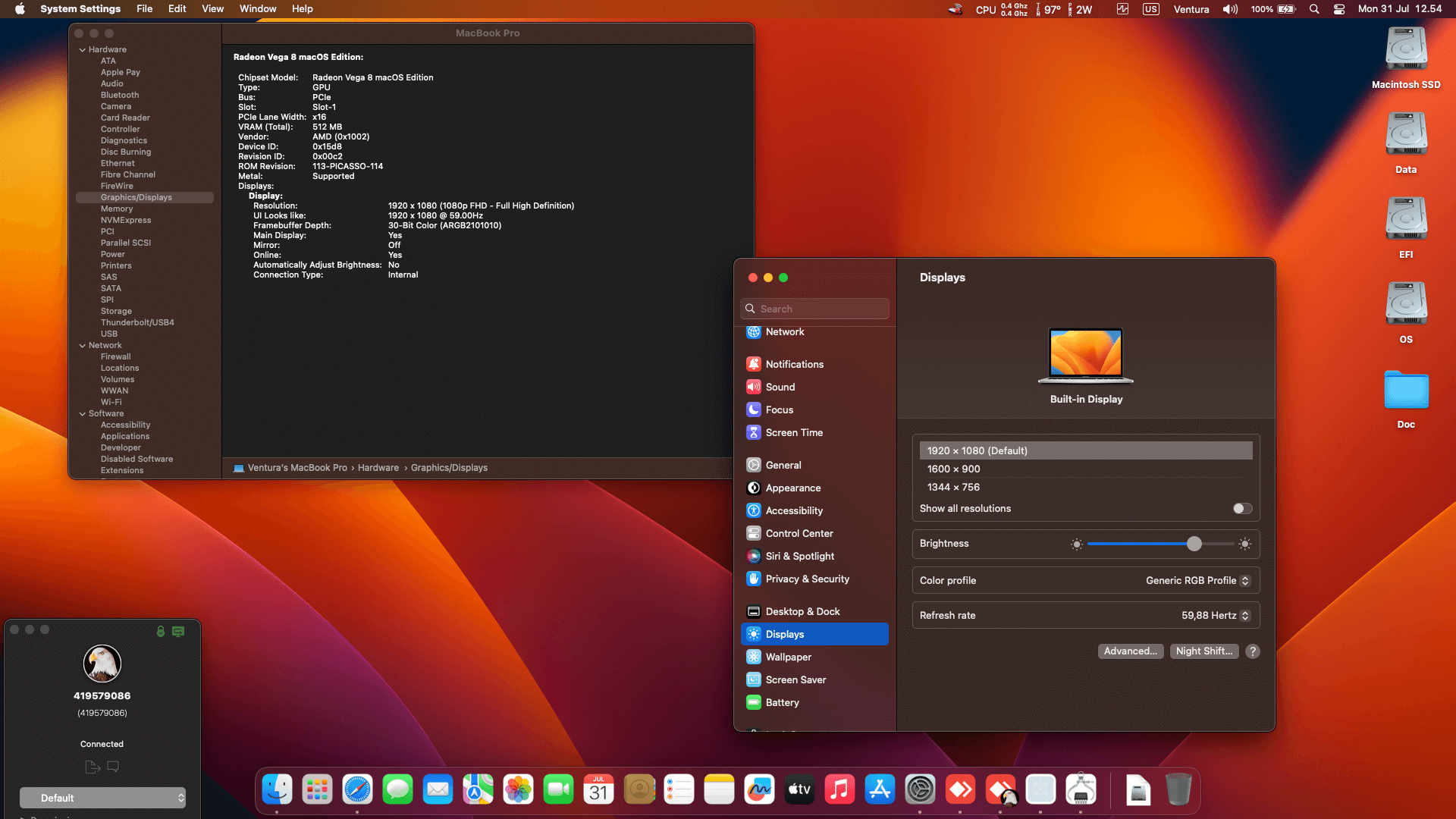The width and height of the screenshot is (1456, 819).
Task: Select 1600 × 900 resolution
Action: (x=1086, y=469)
